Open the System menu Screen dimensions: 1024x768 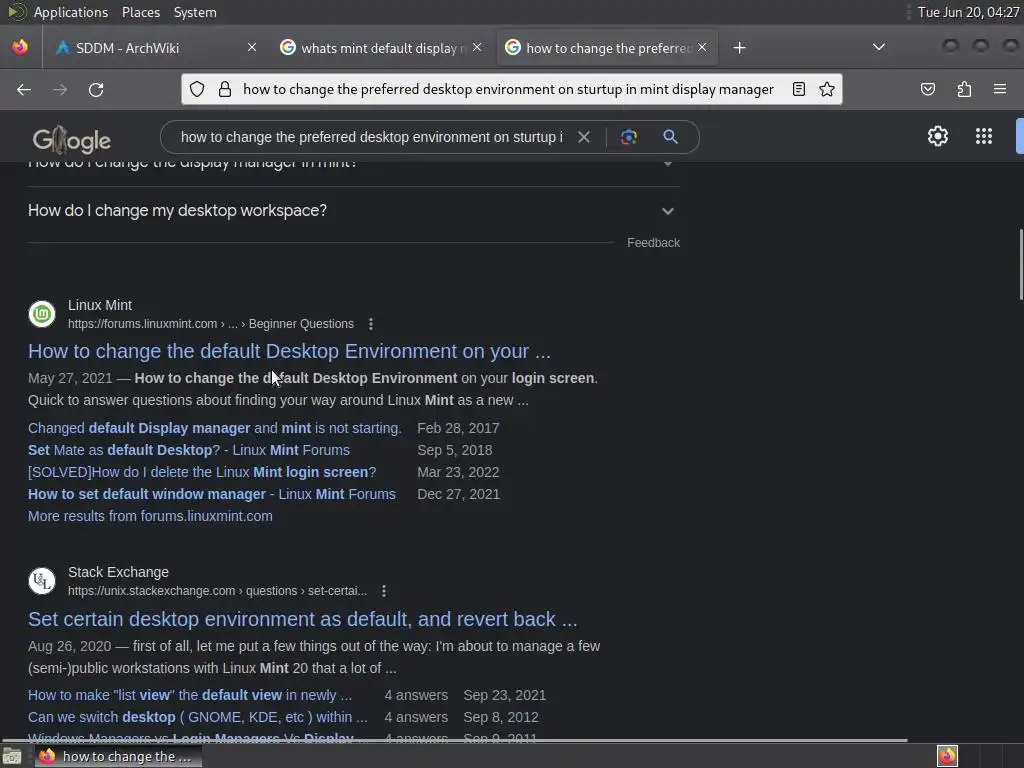pos(195,12)
